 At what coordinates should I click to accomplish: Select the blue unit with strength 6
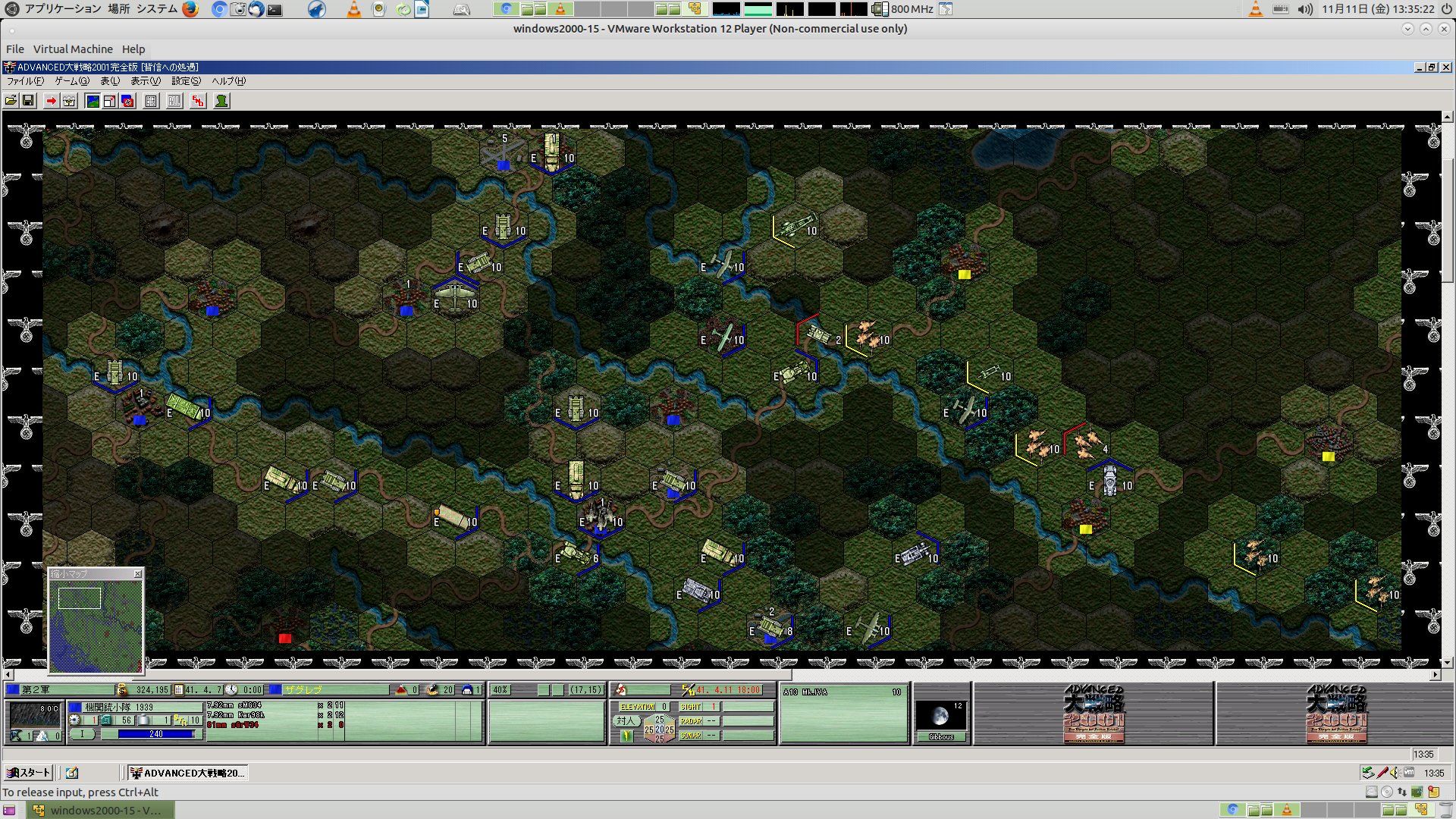[x=578, y=554]
